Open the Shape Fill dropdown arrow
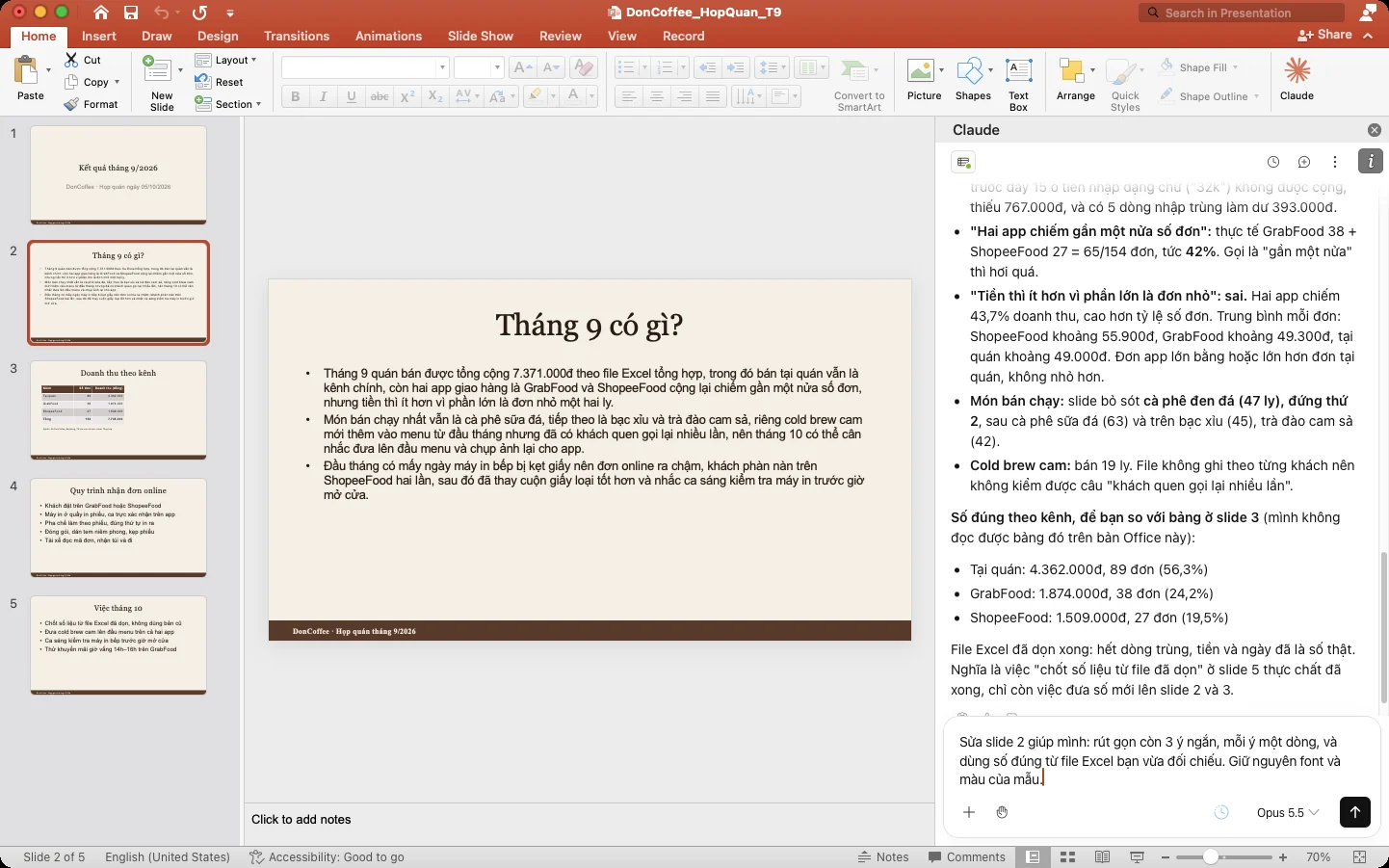The height and width of the screenshot is (868, 1389). [x=1235, y=67]
